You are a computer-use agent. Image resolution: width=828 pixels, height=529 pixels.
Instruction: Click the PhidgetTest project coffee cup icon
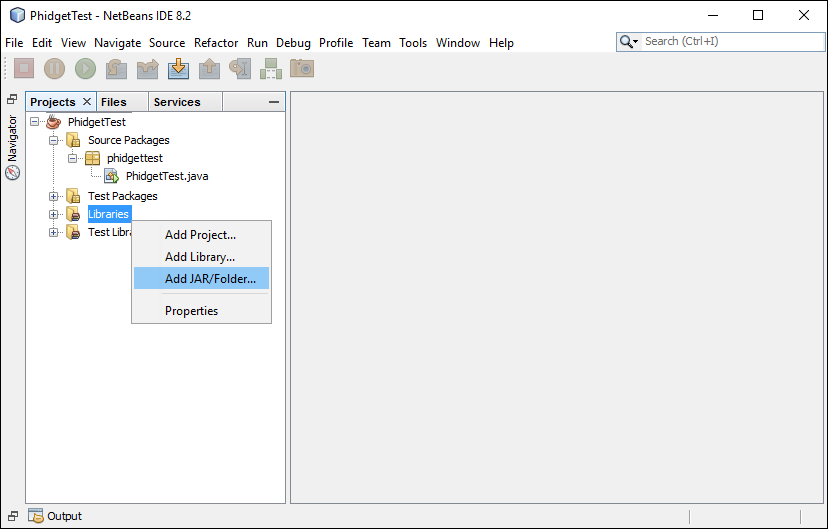click(53, 122)
